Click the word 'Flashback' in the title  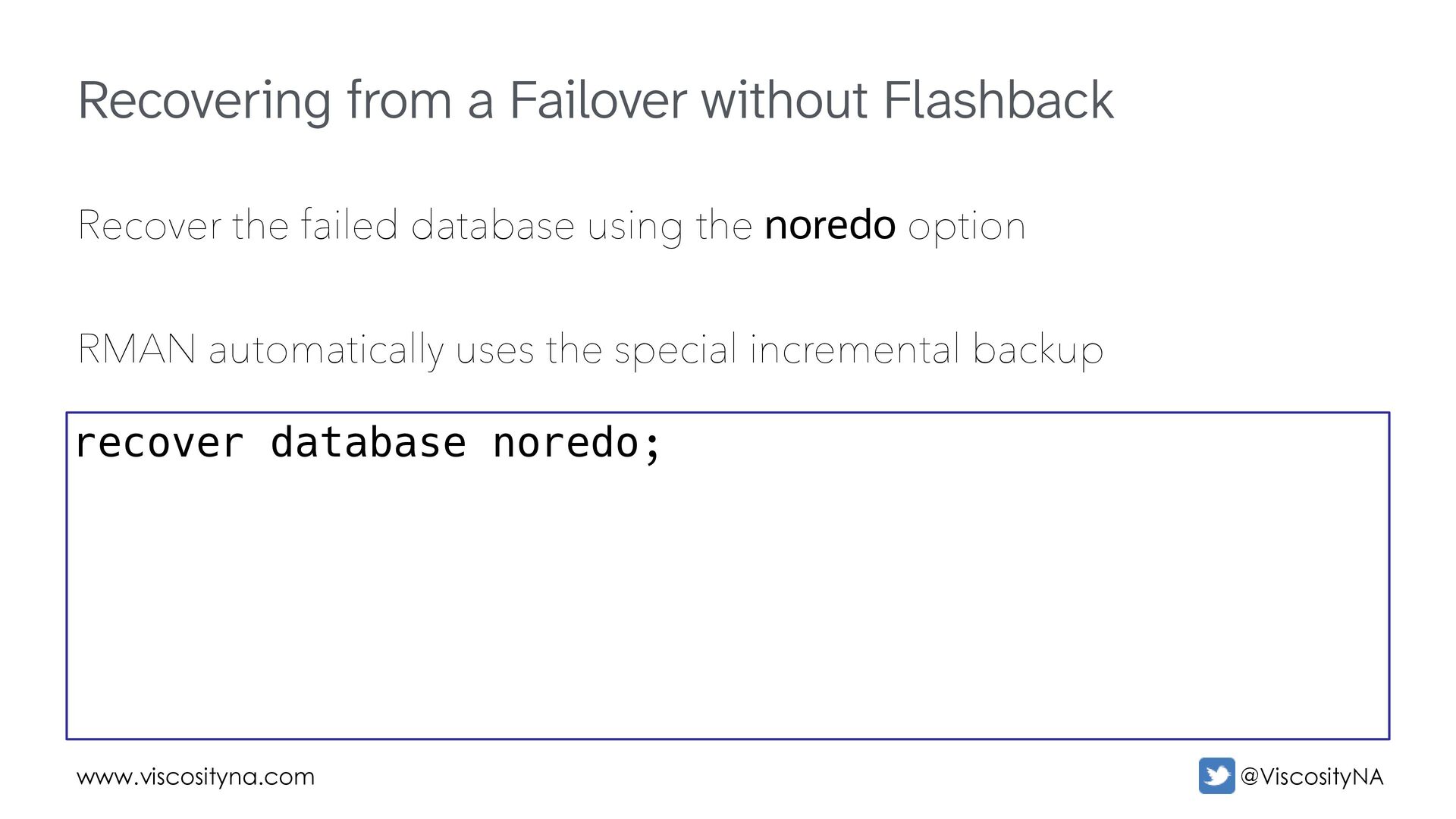[x=998, y=100]
